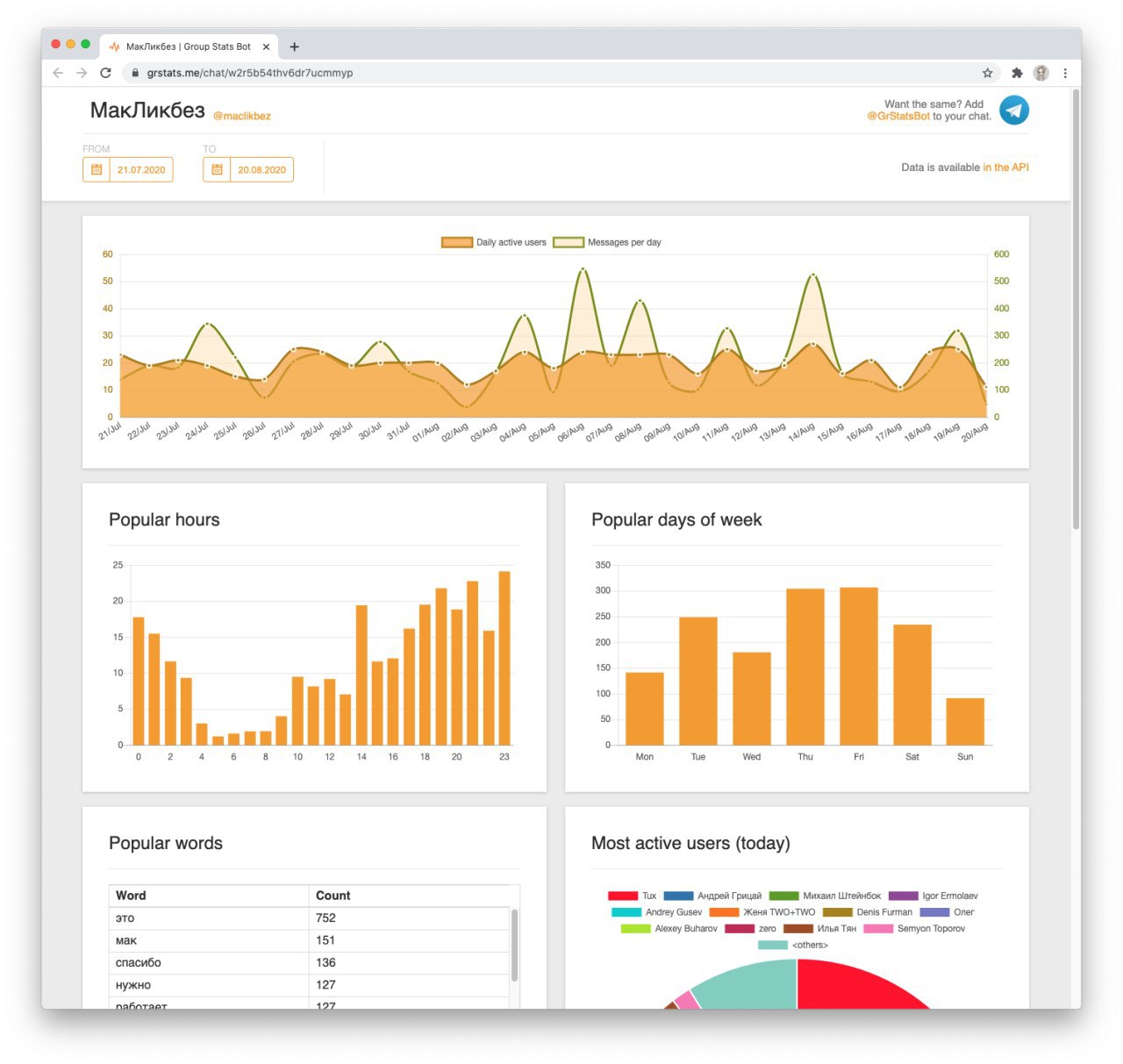Open the Chrome profile avatar
This screenshot has width=1123, height=1064.
click(1041, 73)
